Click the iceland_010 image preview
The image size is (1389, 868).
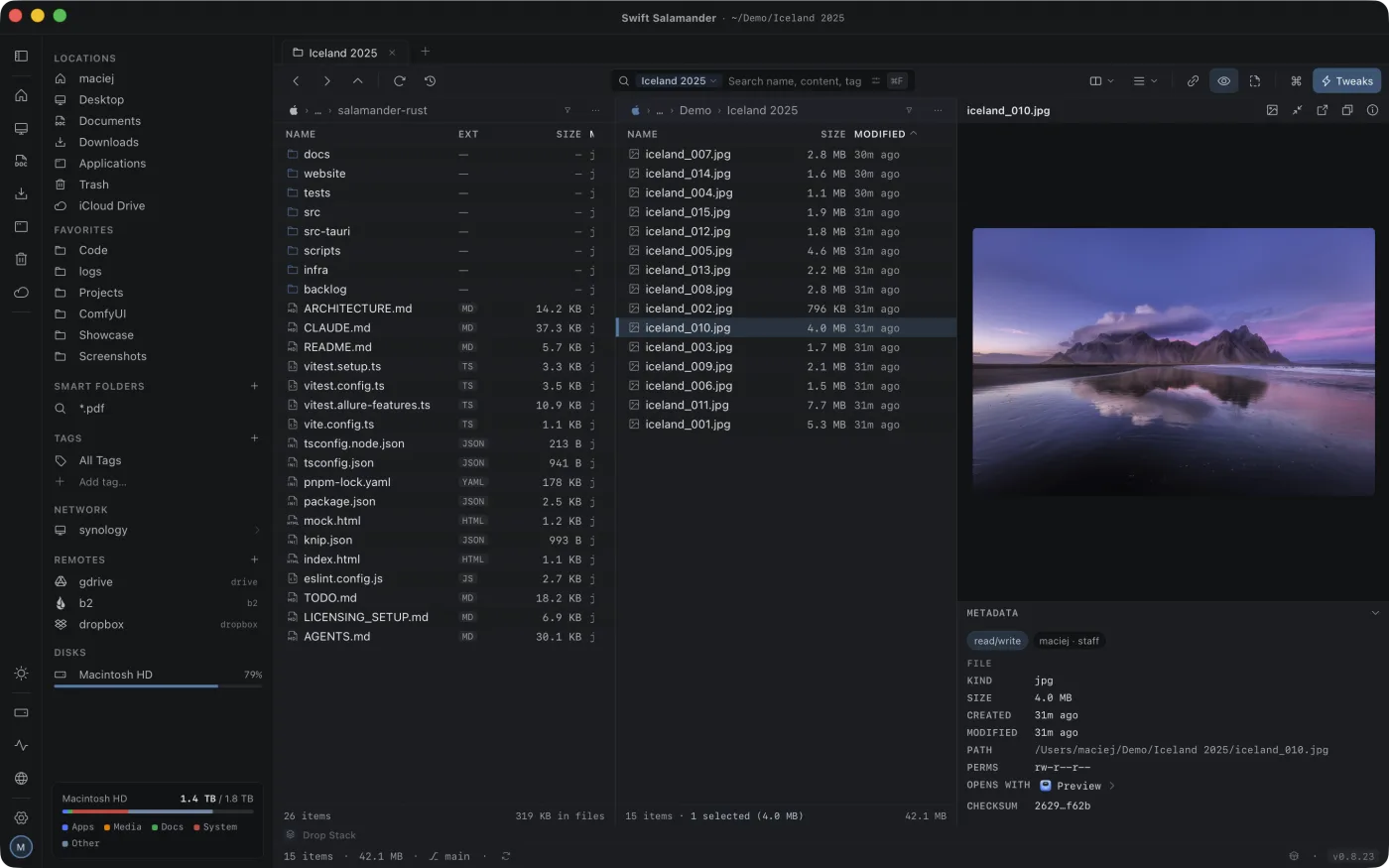1174,361
